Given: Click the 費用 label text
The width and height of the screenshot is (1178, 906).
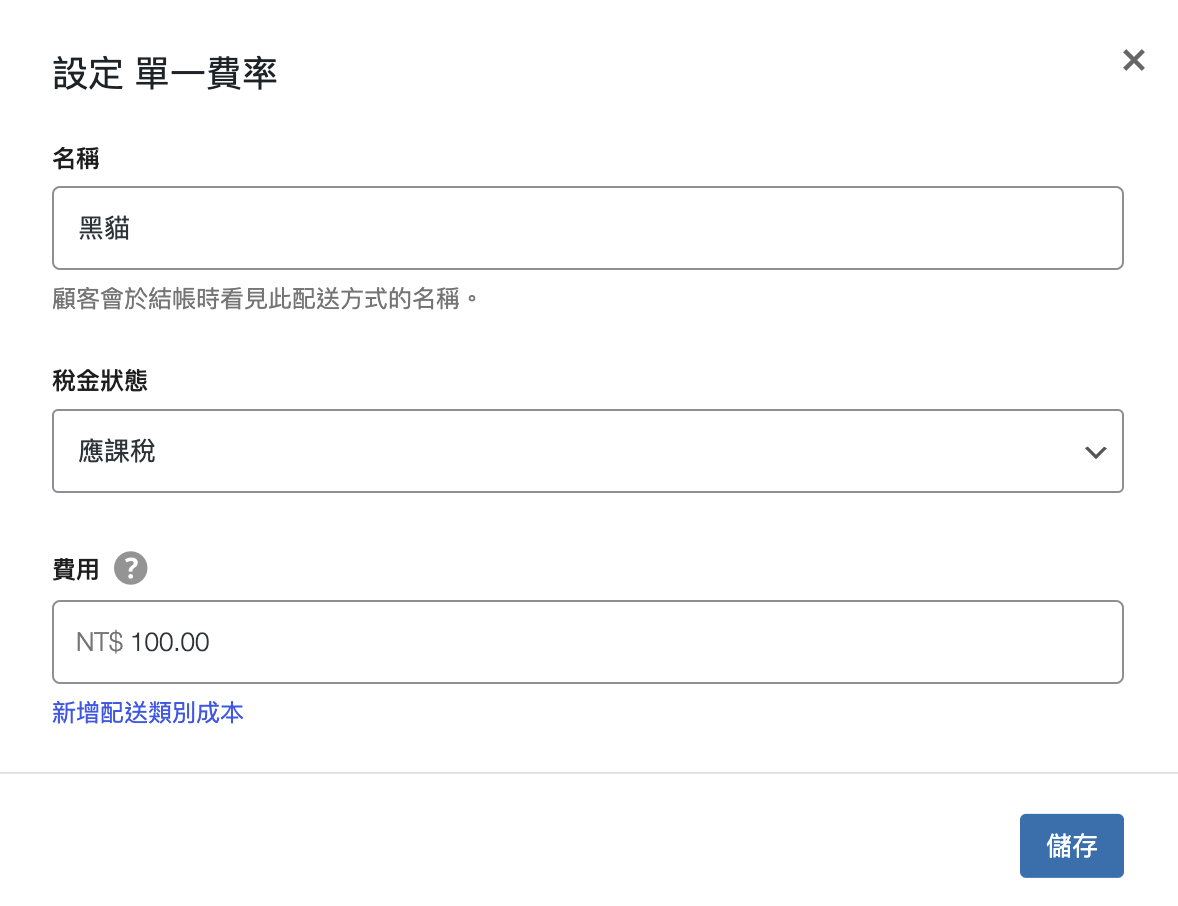Looking at the screenshot, I should click(76, 570).
